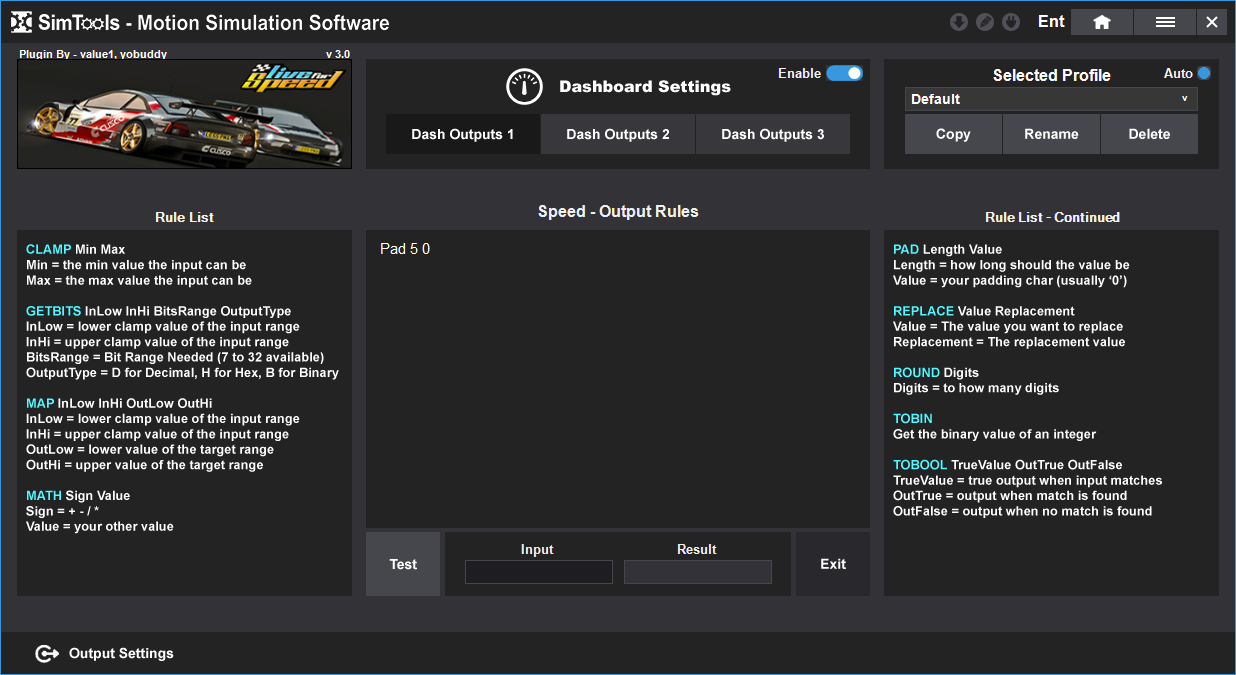Click the Live for Speed game thumbnail
This screenshot has height=675, width=1236.
[x=185, y=114]
